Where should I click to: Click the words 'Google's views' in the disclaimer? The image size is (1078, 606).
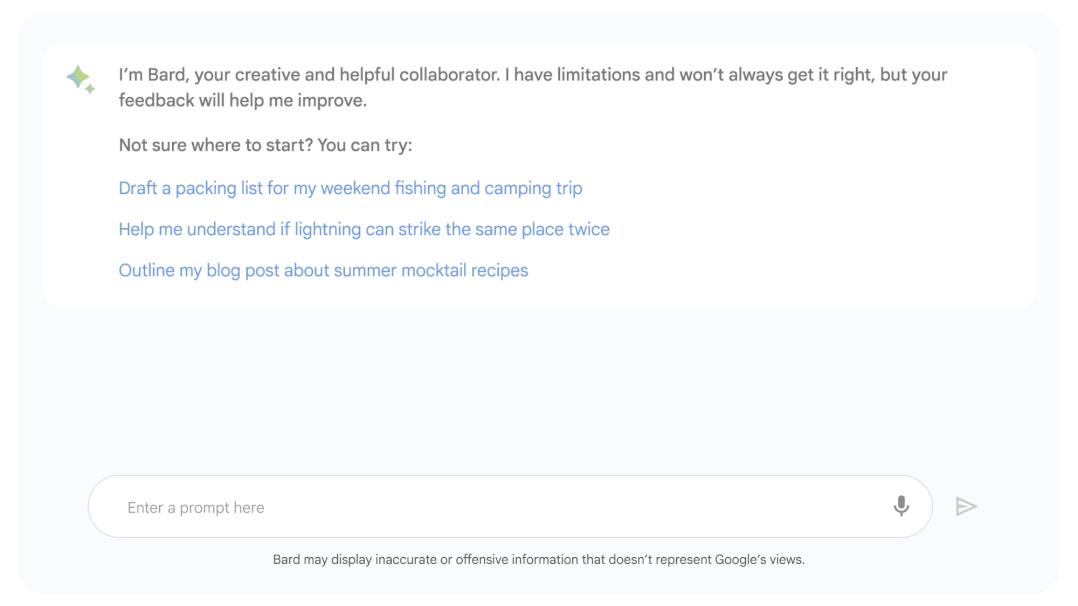point(759,560)
